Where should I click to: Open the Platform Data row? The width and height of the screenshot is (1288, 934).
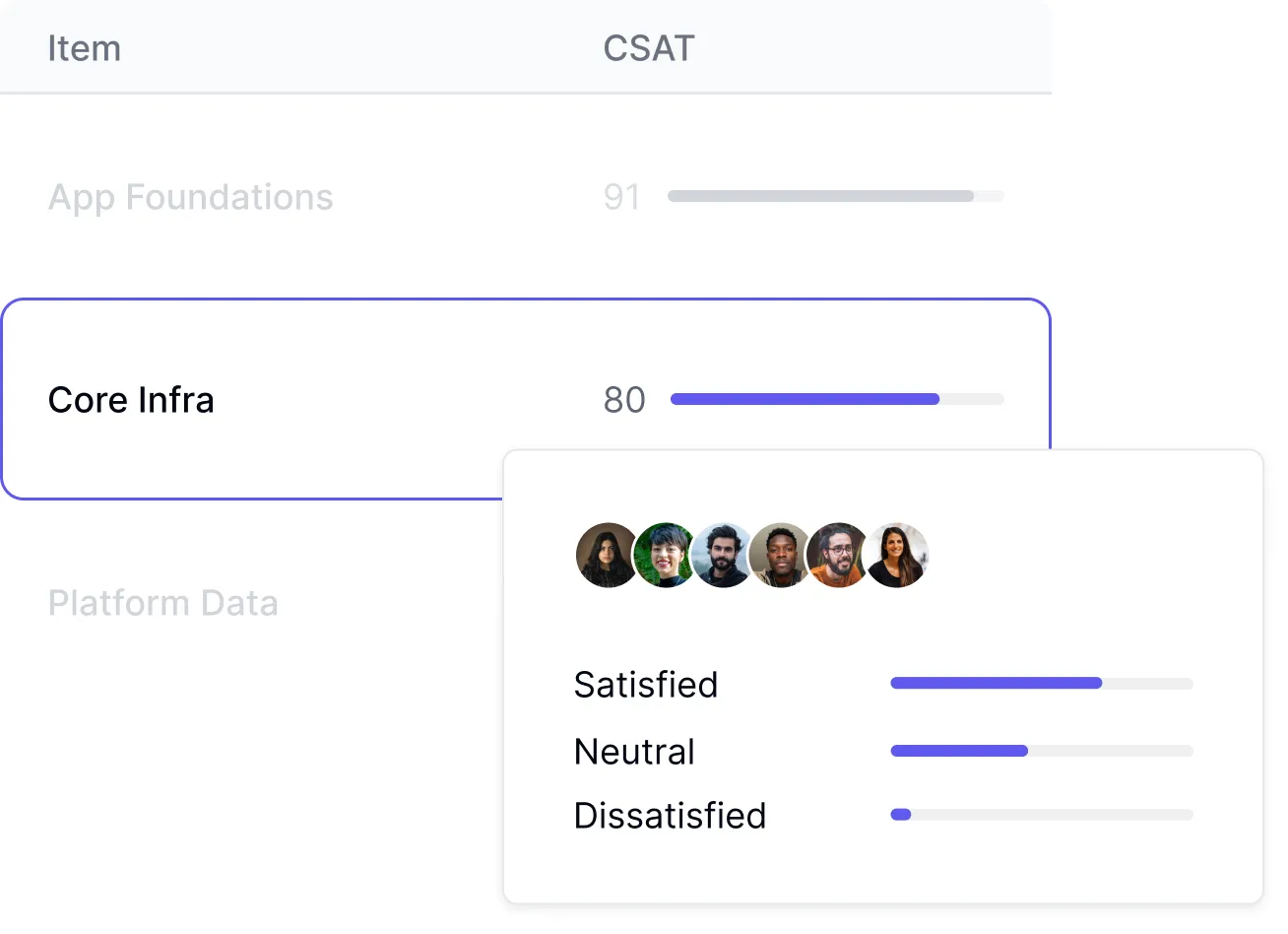coord(163,603)
